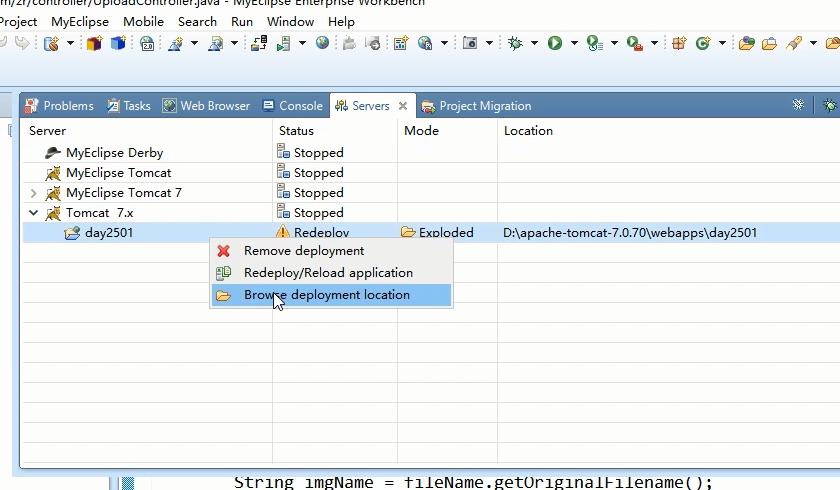Image resolution: width=840 pixels, height=490 pixels.
Task: Switch to the Project Migration tab
Action: (x=477, y=106)
